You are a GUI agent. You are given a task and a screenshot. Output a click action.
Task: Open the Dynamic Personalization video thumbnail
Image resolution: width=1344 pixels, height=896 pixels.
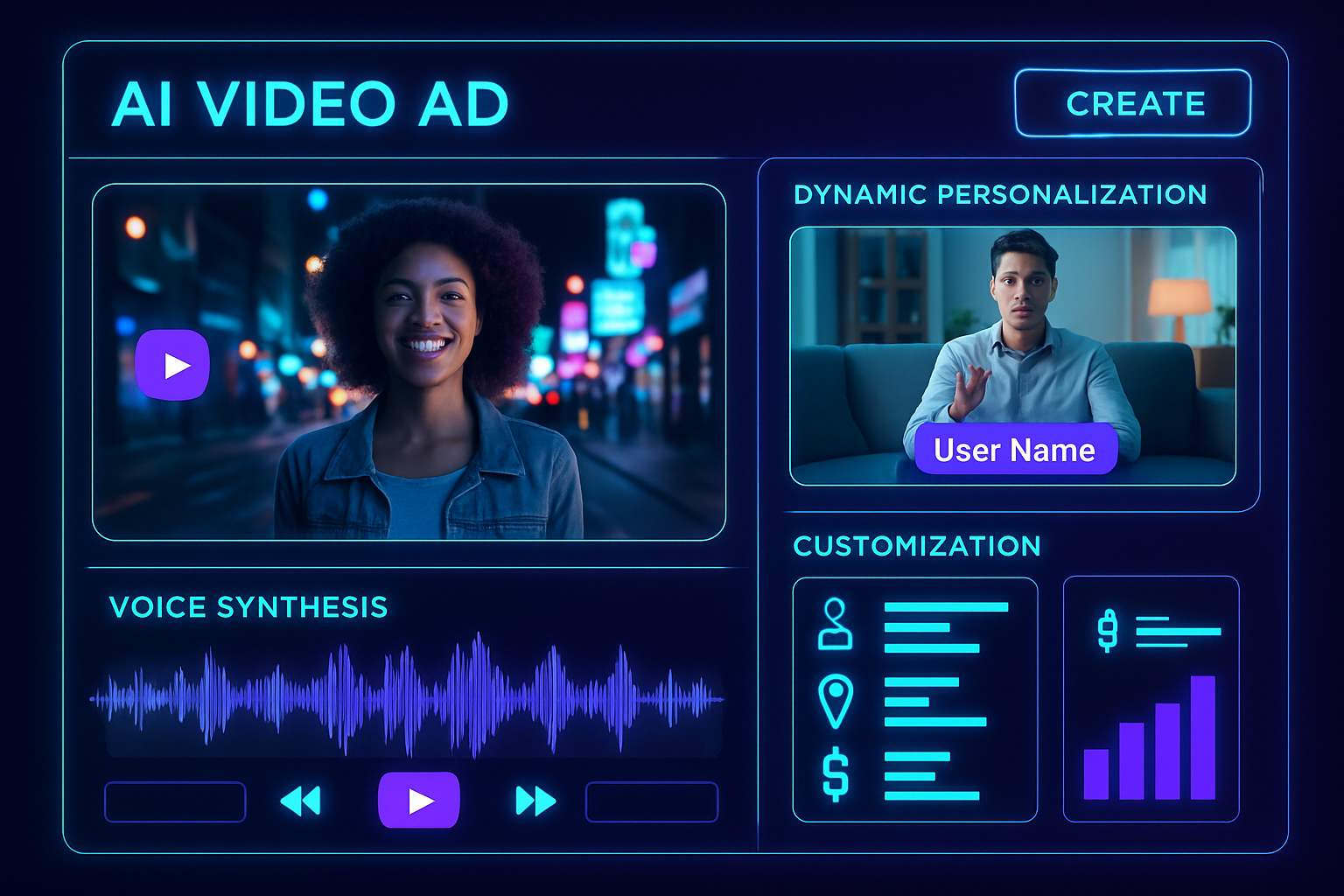coord(1013,355)
